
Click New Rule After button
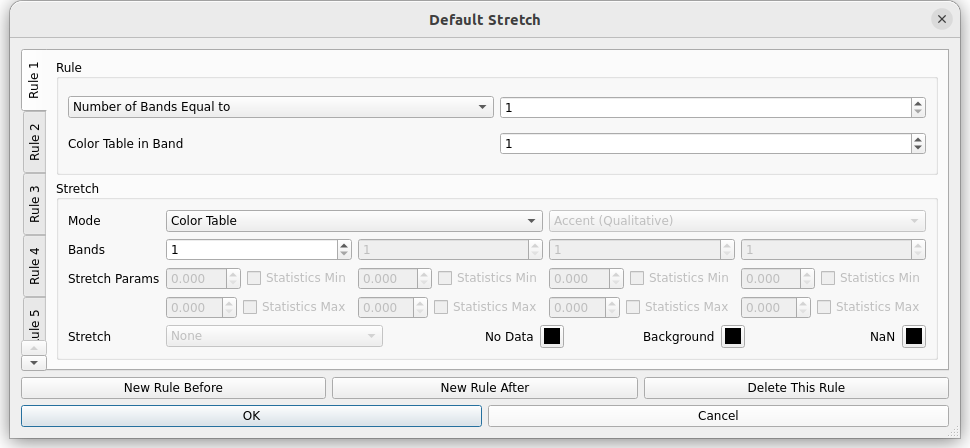(484, 388)
